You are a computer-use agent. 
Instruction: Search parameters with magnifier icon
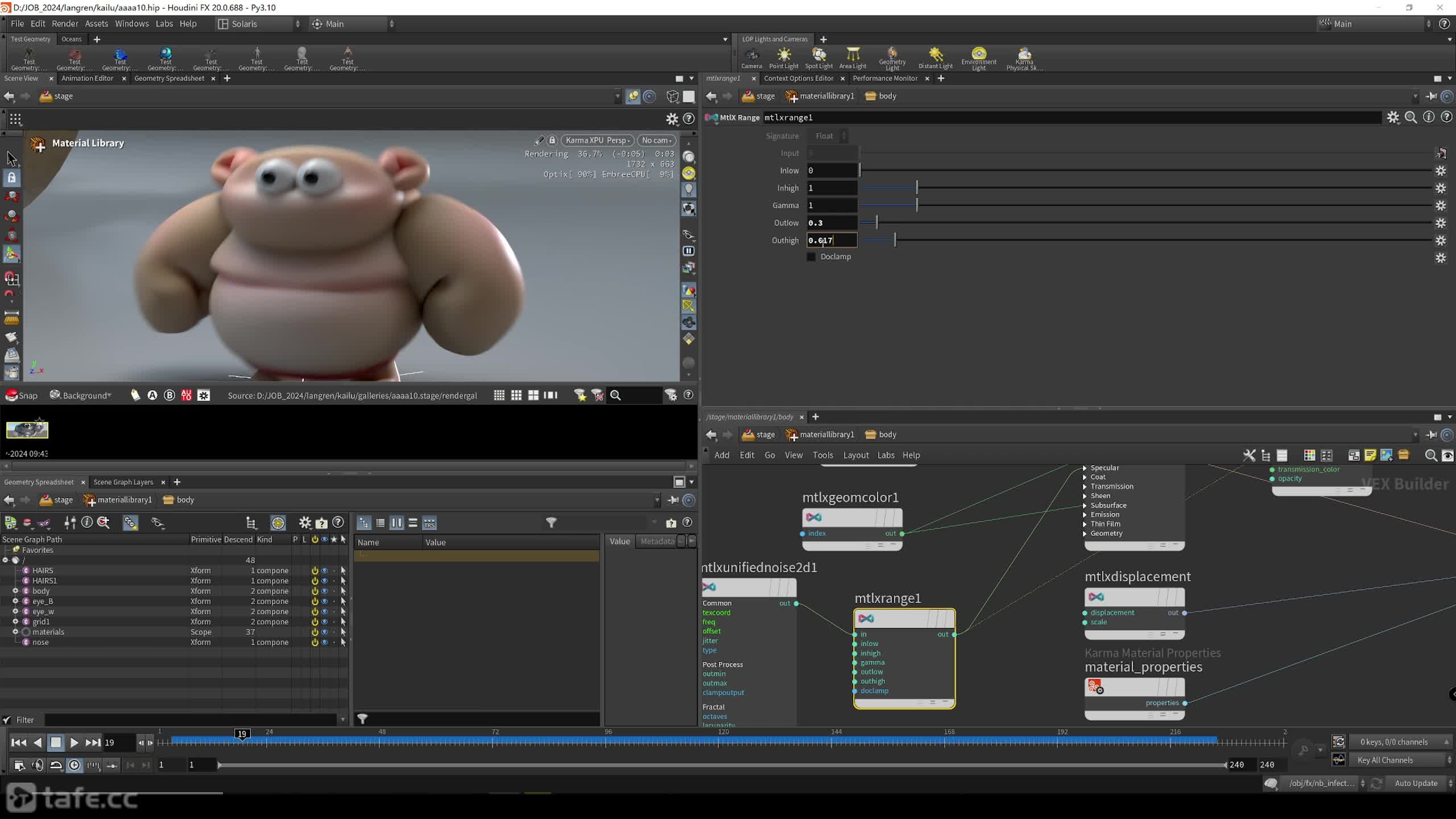1411,117
